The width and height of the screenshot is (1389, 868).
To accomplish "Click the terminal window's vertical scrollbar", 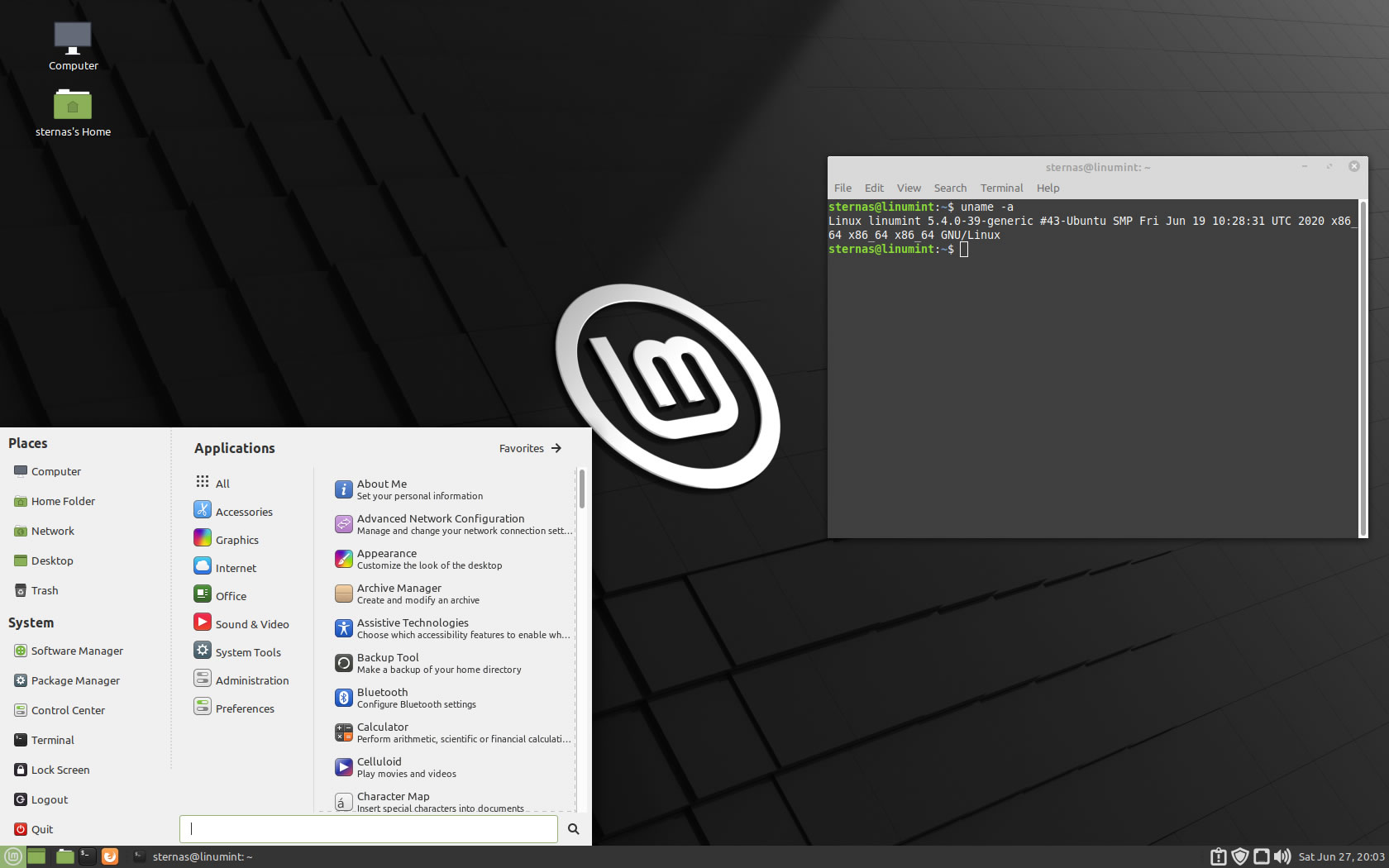I will pyautogui.click(x=1363, y=368).
